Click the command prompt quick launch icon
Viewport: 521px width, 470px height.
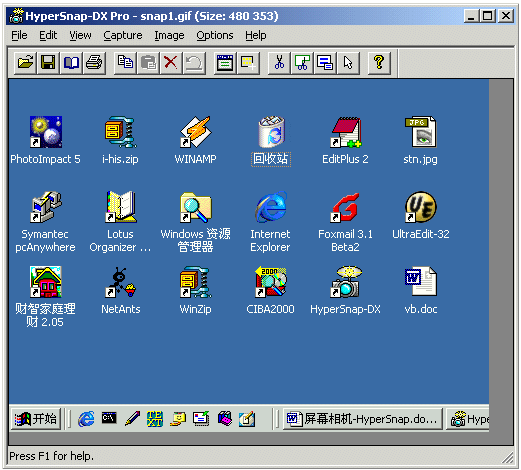pyautogui.click(x=109, y=418)
